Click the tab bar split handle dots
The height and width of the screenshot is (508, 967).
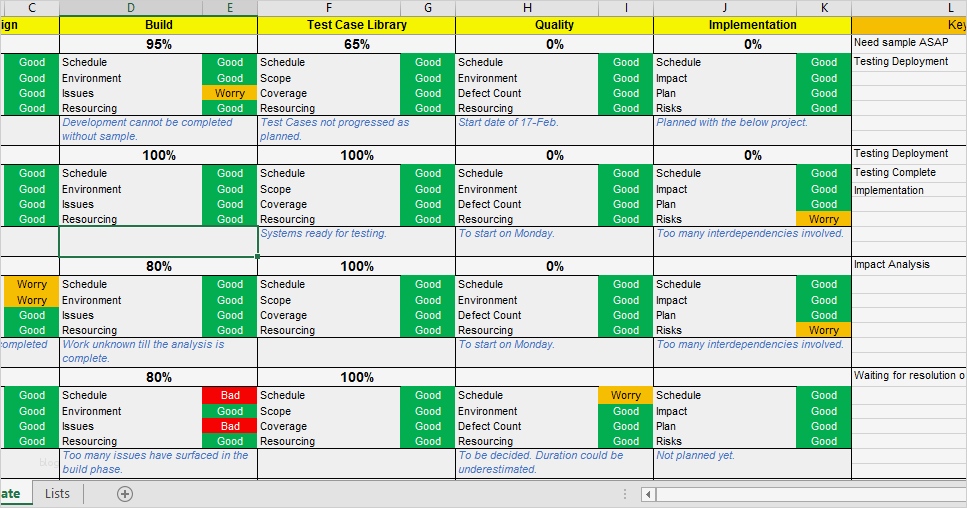(x=625, y=494)
